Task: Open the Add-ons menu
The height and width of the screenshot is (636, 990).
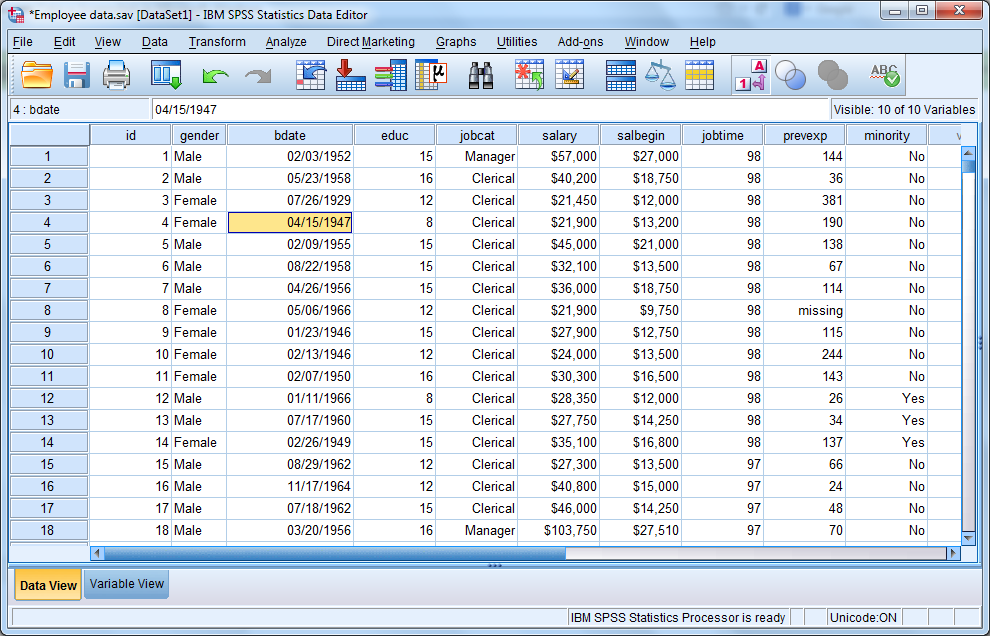Action: coord(581,42)
